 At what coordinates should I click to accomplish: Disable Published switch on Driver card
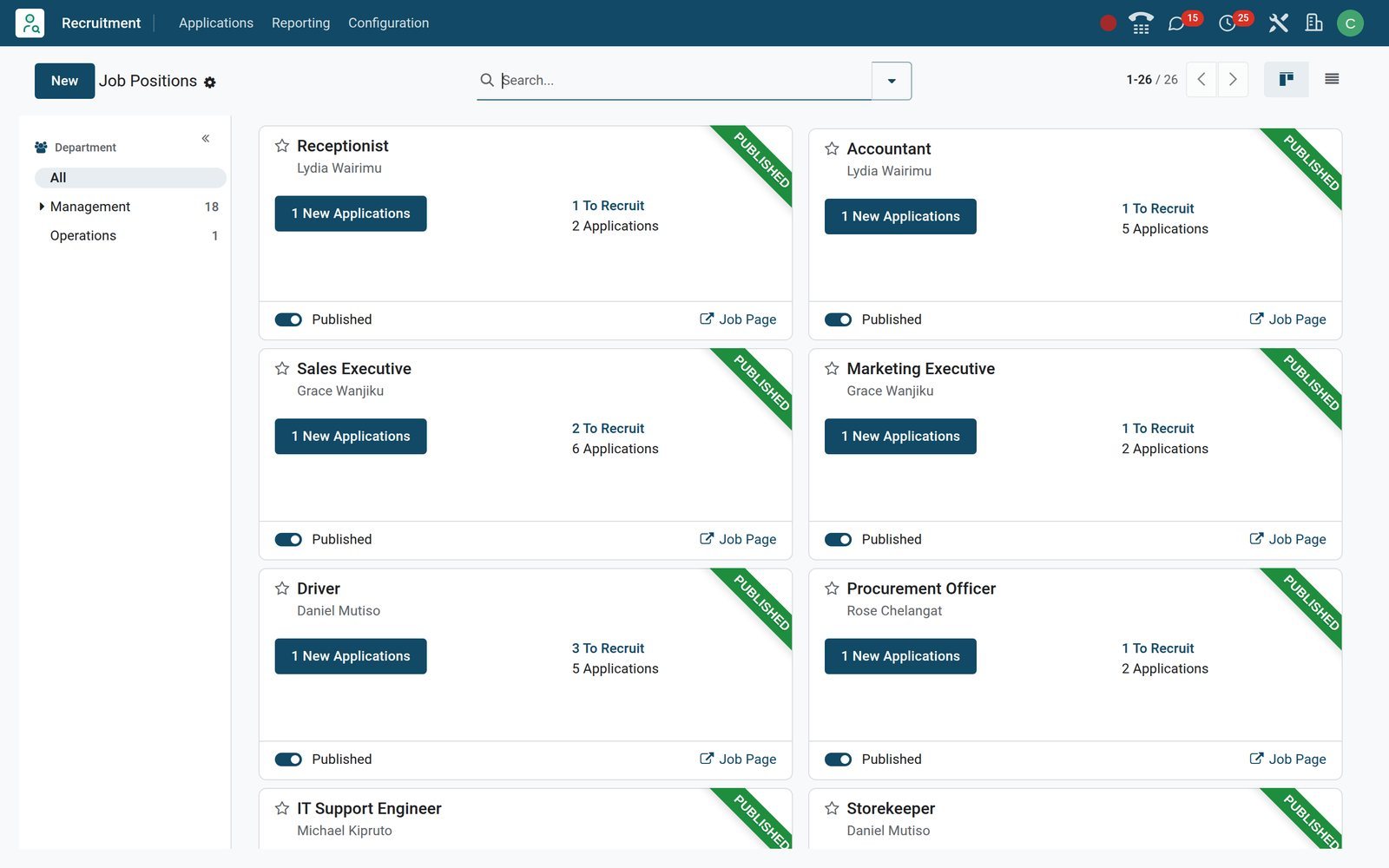[288, 759]
